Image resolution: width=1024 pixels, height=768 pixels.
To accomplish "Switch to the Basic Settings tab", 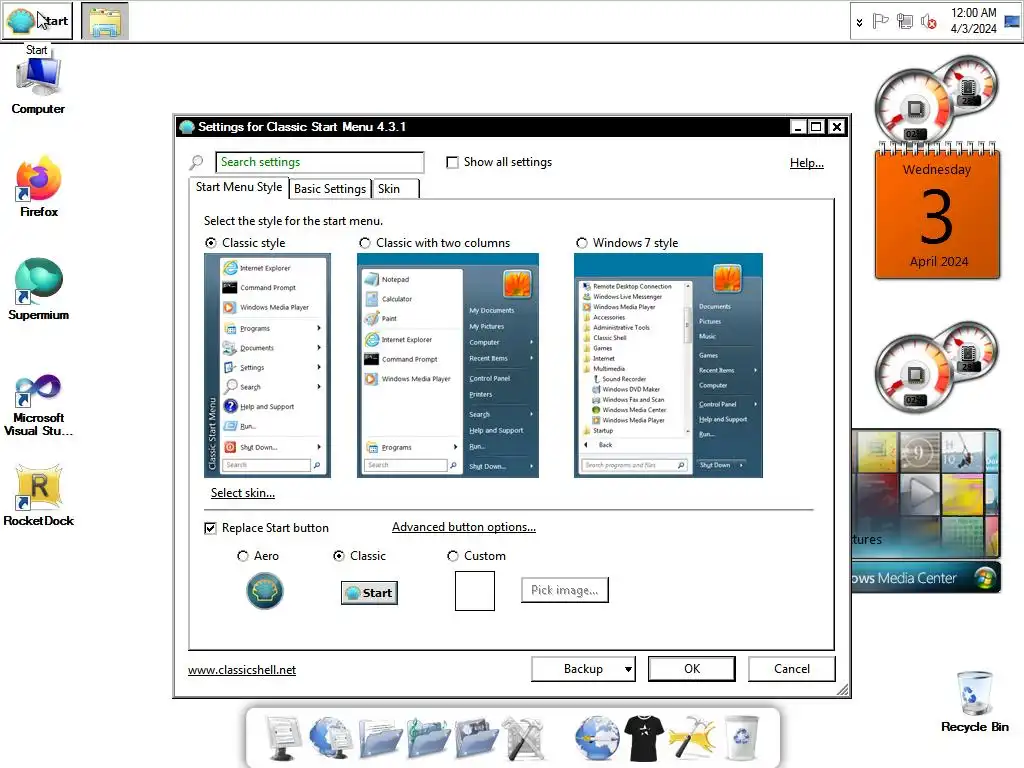I will [x=330, y=188].
